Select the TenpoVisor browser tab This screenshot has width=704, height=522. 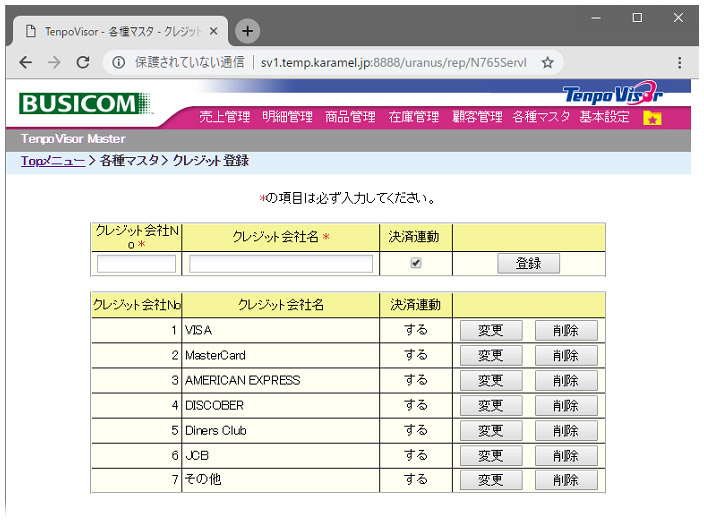click(x=120, y=31)
